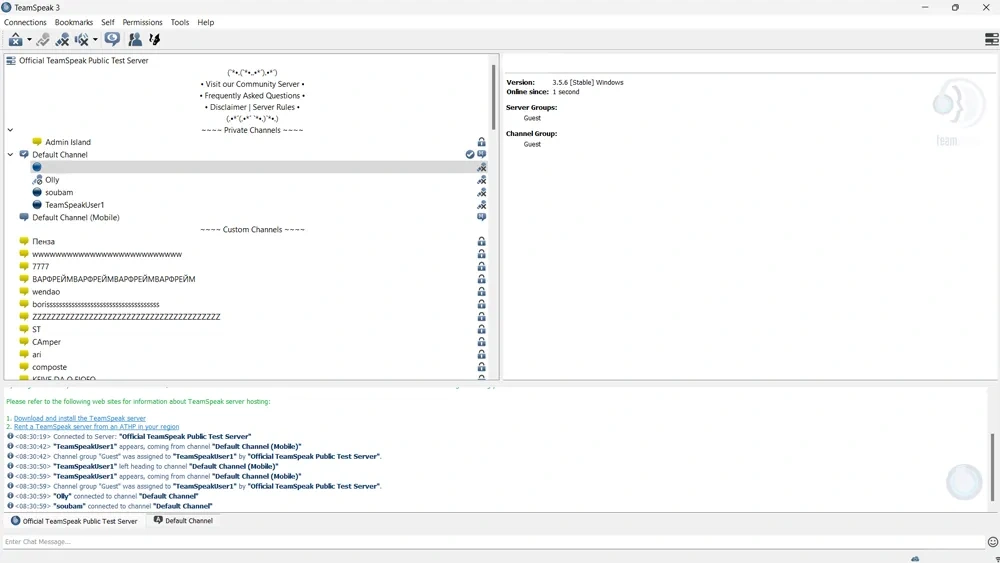Open Bookmarks menu
Screen dimensions: 1000x563
pos(74,22)
